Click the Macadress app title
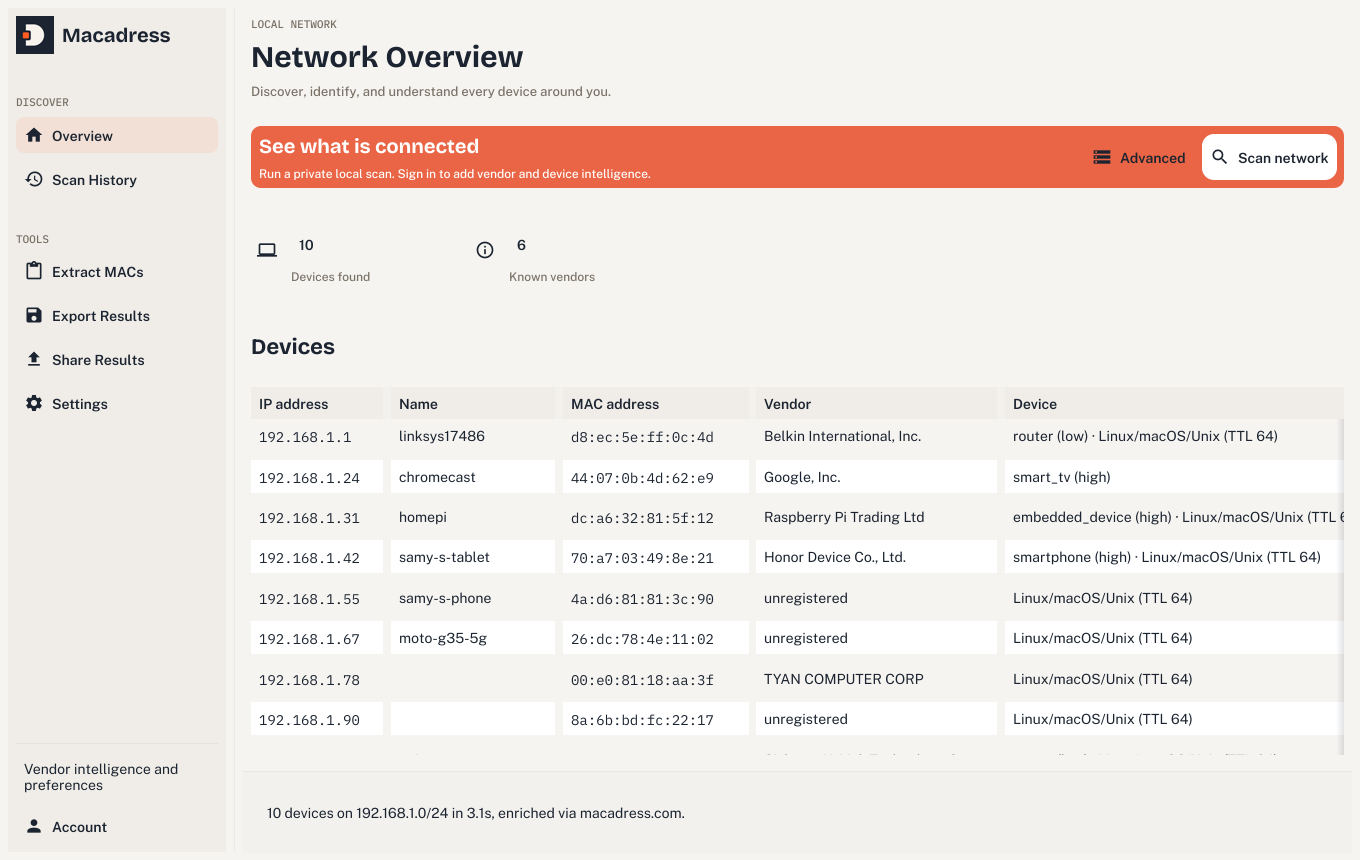The image size is (1360, 860). tap(116, 35)
